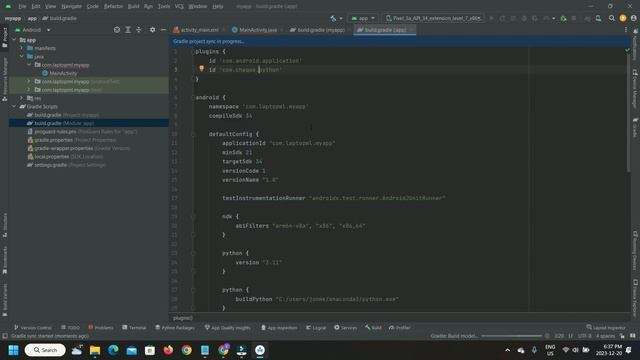Click the Search Everywhere magnifier icon
This screenshot has height=360, width=640.
tap(611, 18)
